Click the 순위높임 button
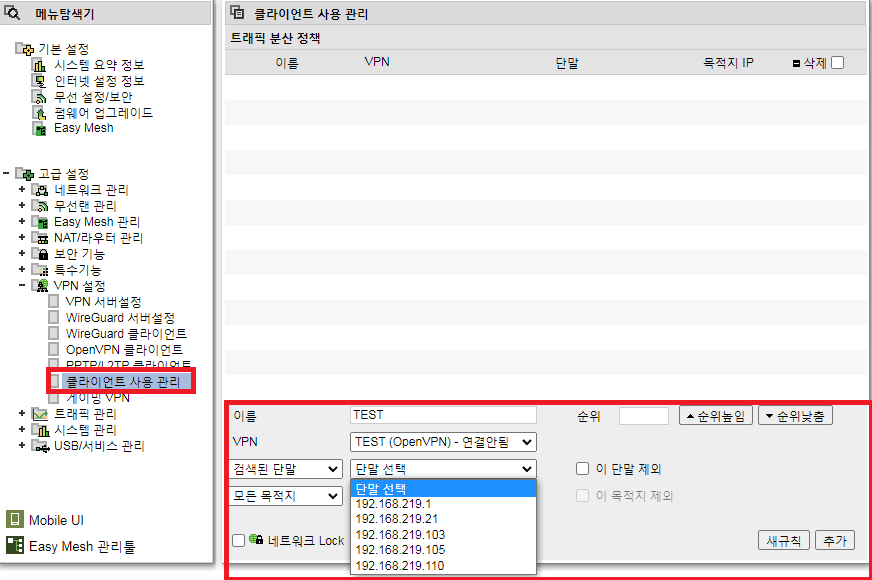872x580 pixels. point(716,416)
